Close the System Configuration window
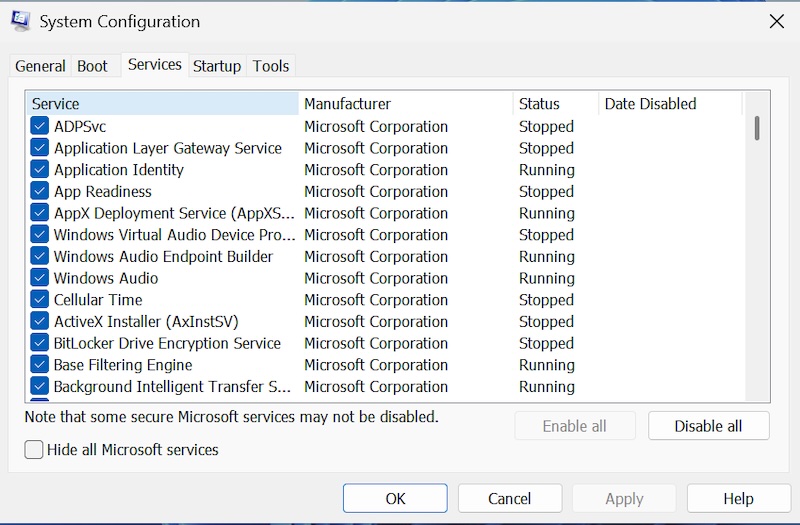The height and width of the screenshot is (525, 800). [777, 21]
